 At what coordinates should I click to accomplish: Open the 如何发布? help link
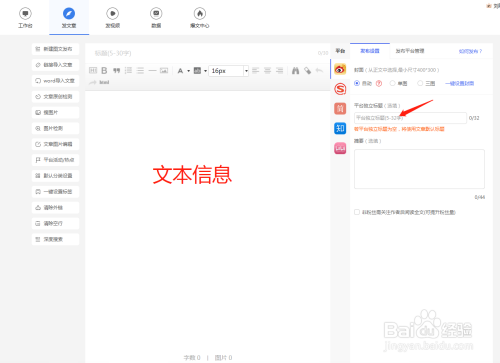point(470,51)
